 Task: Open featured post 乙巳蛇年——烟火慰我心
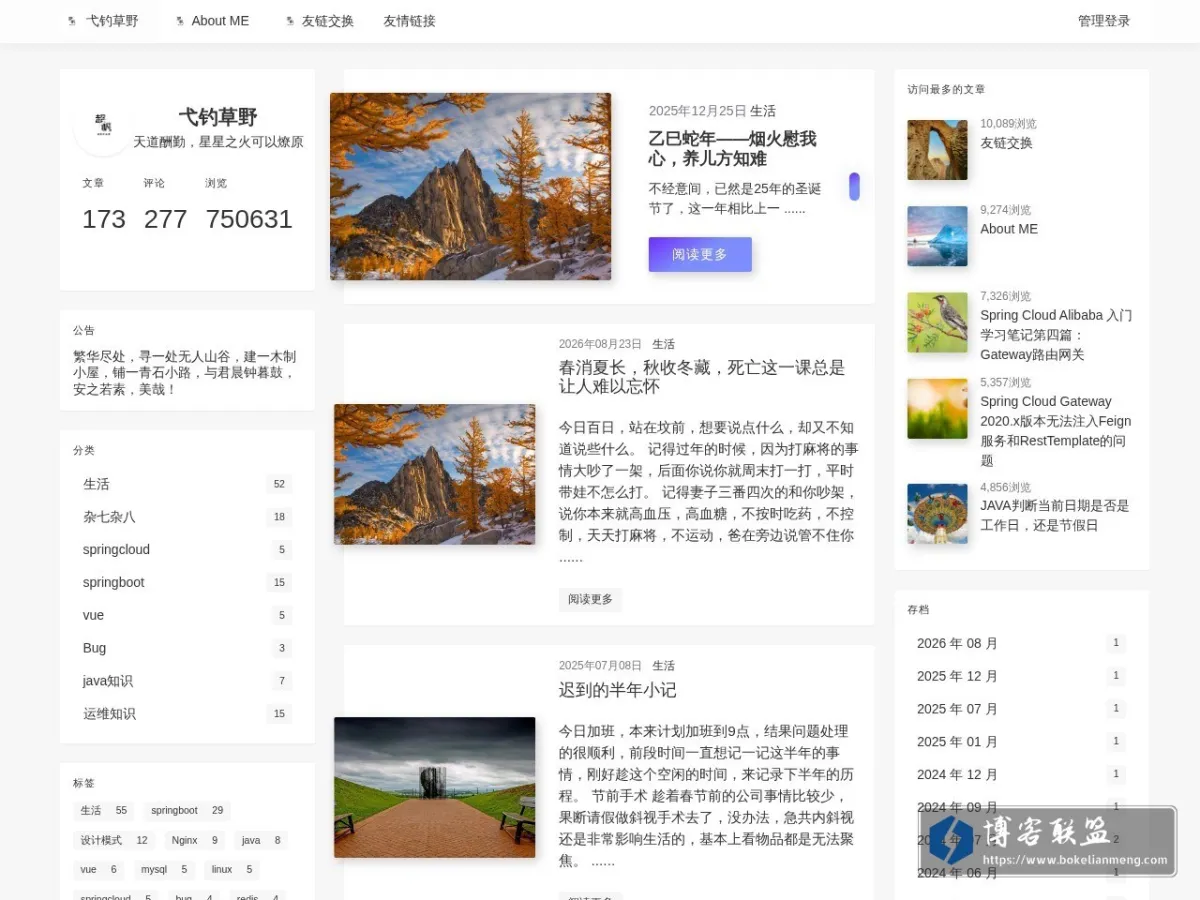(x=732, y=149)
